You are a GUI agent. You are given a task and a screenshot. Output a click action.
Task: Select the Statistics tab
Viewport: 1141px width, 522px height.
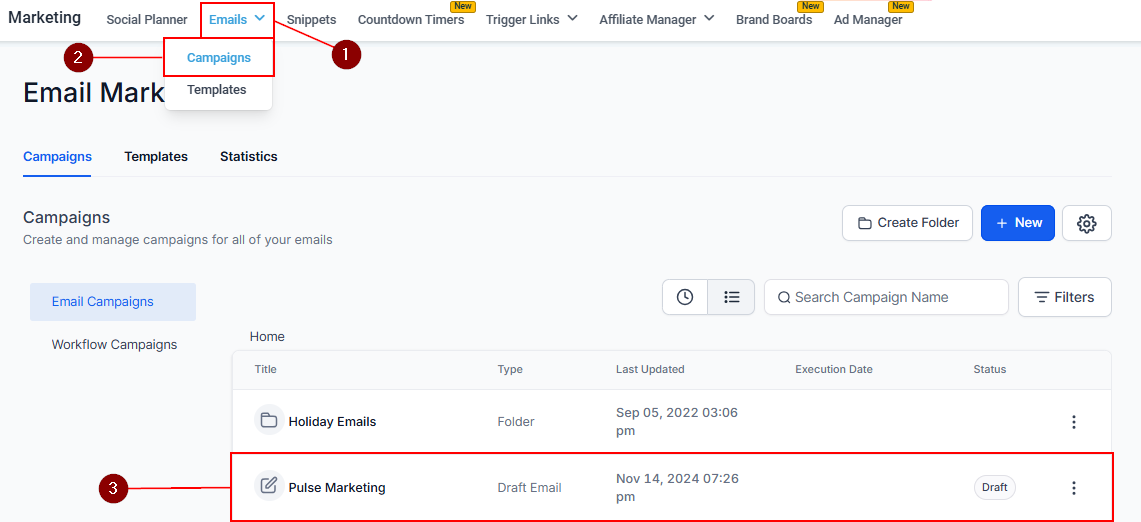point(249,157)
